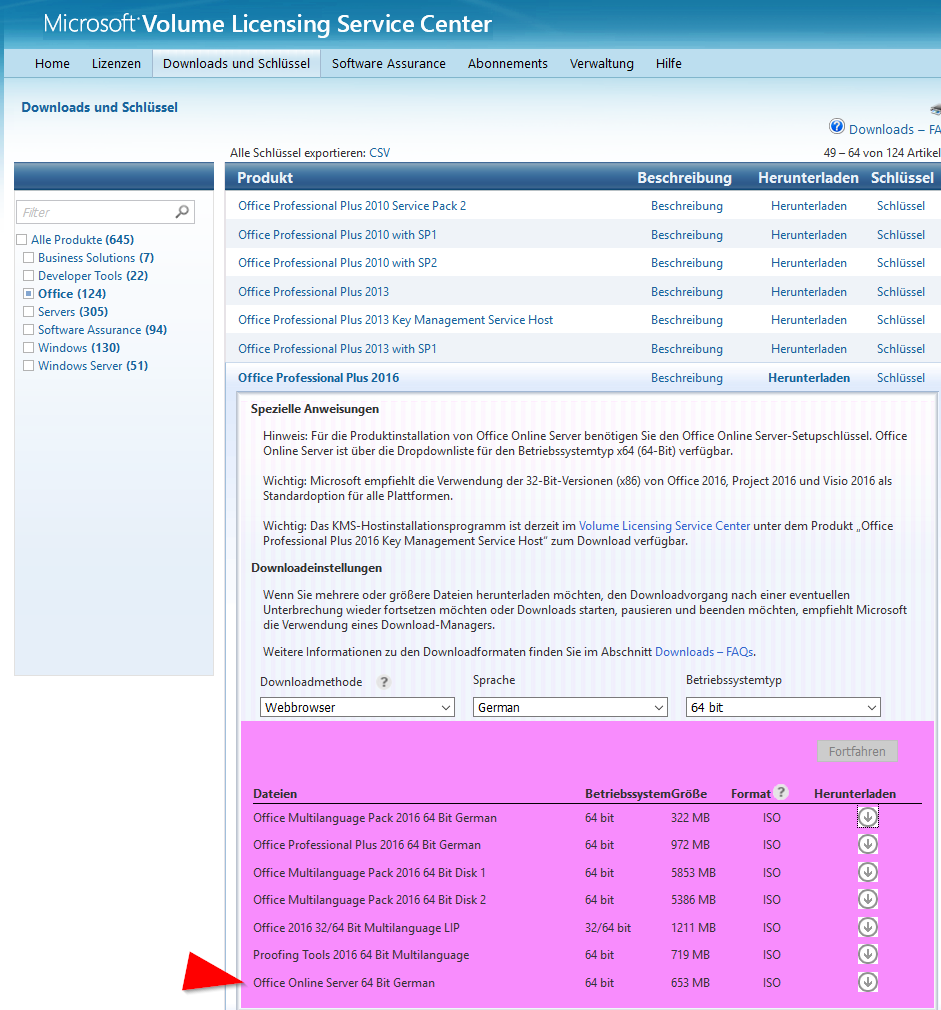Open the Abonnements menu
The image size is (941, 1010).
coord(508,64)
